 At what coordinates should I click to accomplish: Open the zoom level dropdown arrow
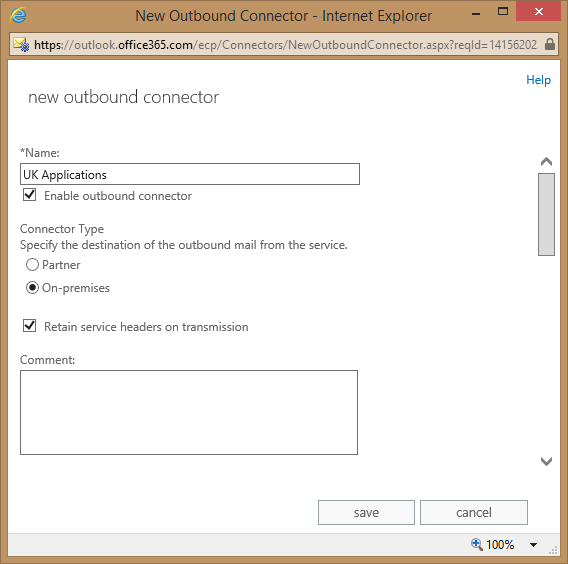[x=533, y=544]
